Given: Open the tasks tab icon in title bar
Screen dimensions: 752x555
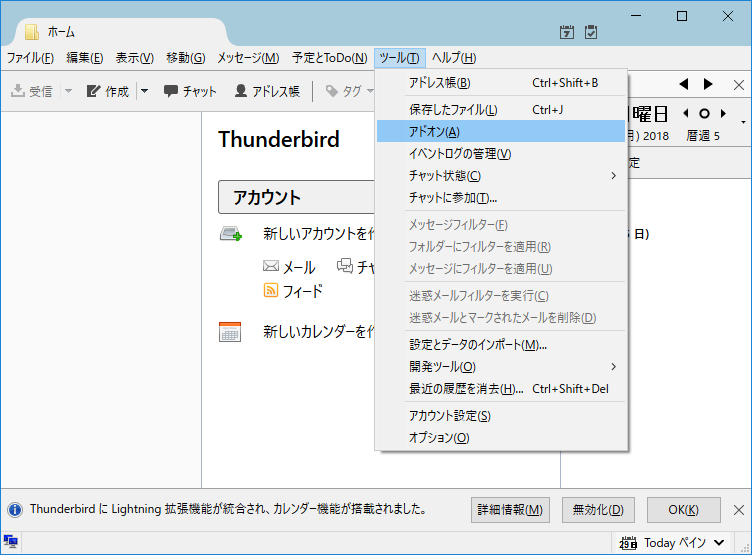Looking at the screenshot, I should [x=591, y=32].
